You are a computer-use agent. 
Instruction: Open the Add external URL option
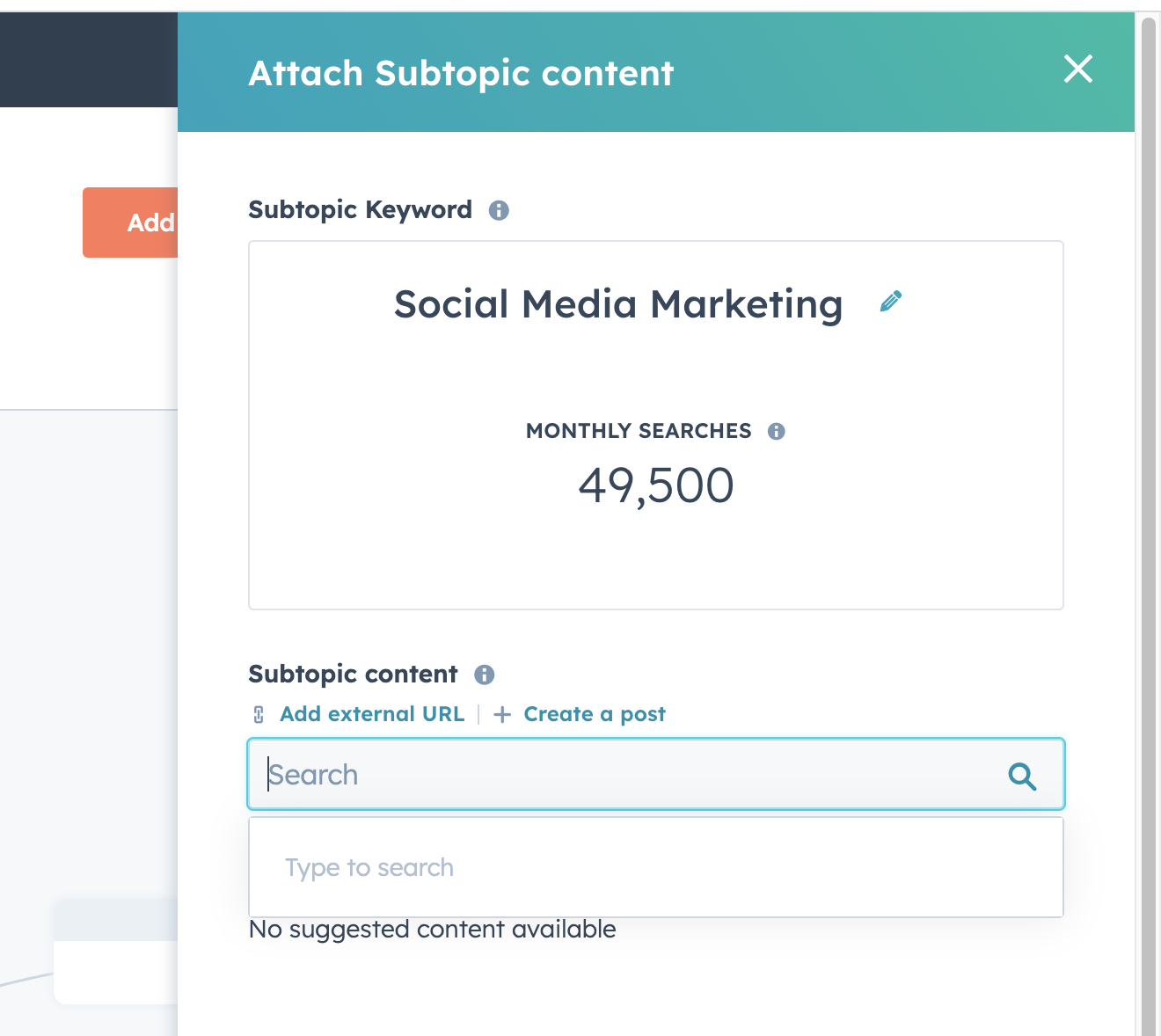[371, 714]
